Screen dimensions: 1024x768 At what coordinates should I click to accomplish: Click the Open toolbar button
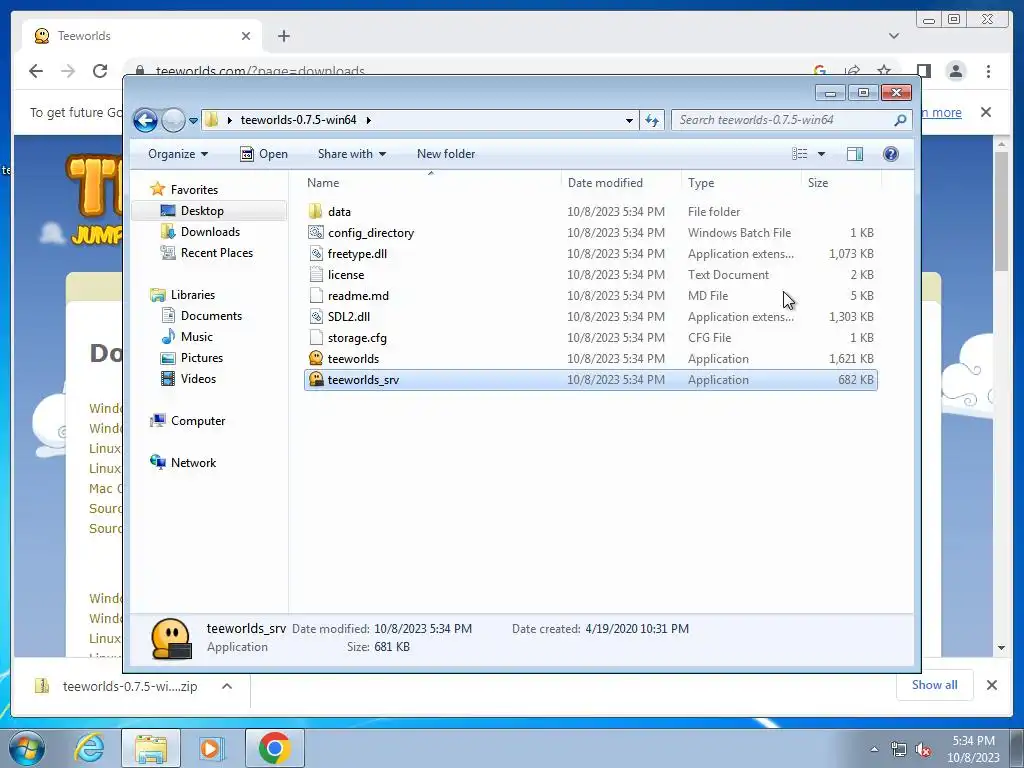click(x=264, y=154)
